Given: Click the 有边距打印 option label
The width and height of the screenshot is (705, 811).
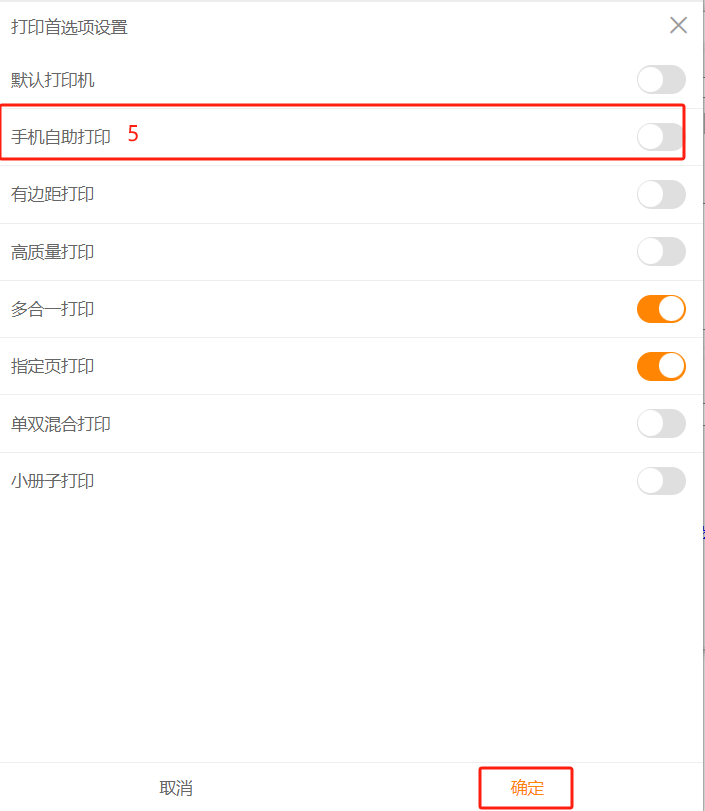Looking at the screenshot, I should (53, 194).
